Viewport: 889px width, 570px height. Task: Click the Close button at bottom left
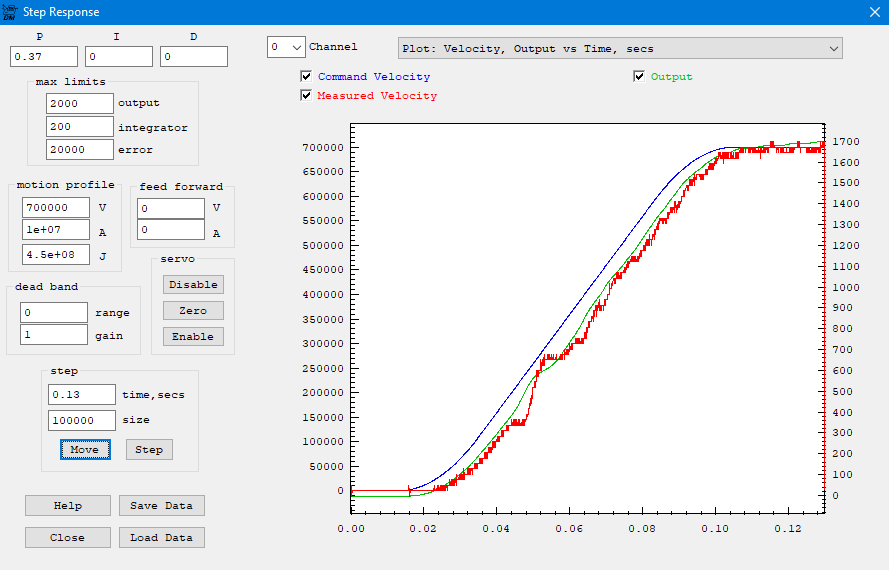pos(68,537)
